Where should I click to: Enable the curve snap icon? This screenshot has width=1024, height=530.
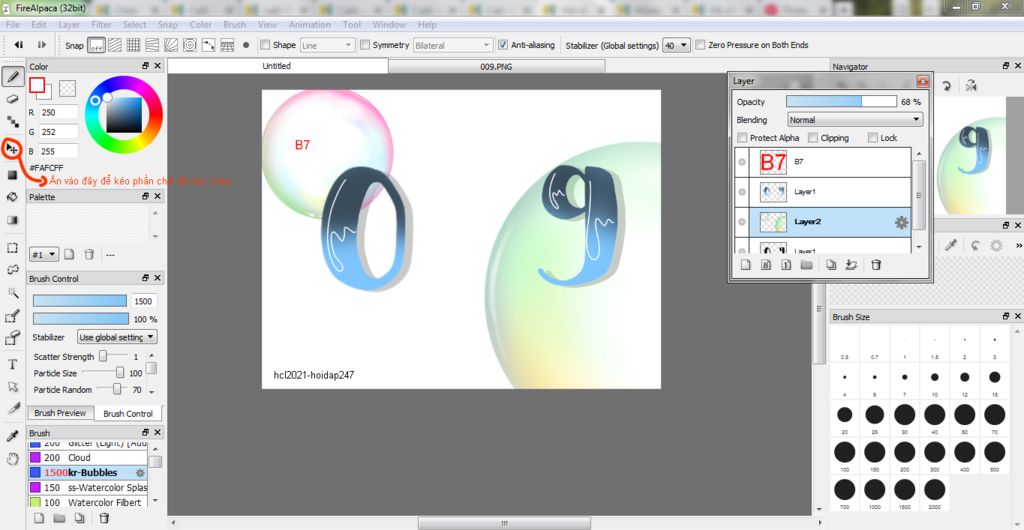208,45
